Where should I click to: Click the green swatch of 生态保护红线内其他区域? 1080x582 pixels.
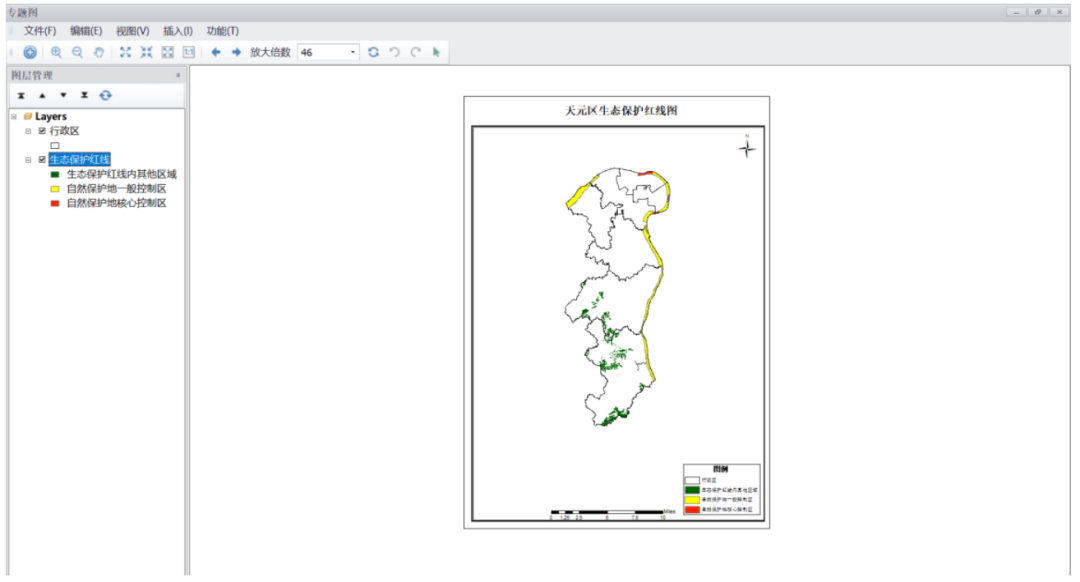55,174
